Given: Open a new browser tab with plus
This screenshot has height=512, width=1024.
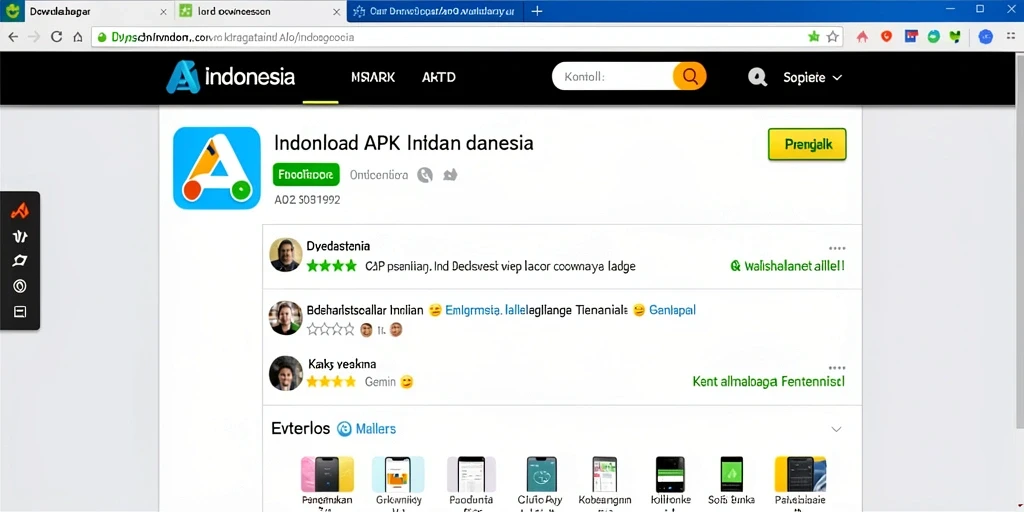Looking at the screenshot, I should [537, 11].
